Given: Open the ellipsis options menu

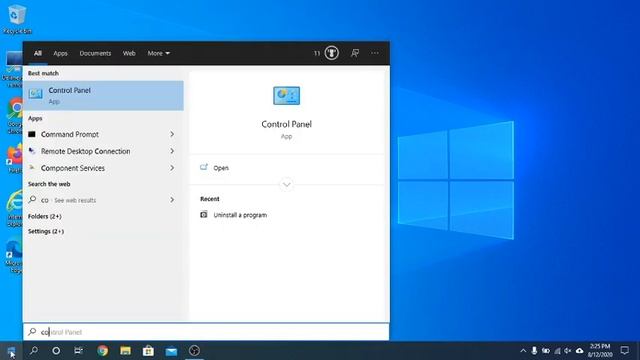Looking at the screenshot, I should 375,53.
